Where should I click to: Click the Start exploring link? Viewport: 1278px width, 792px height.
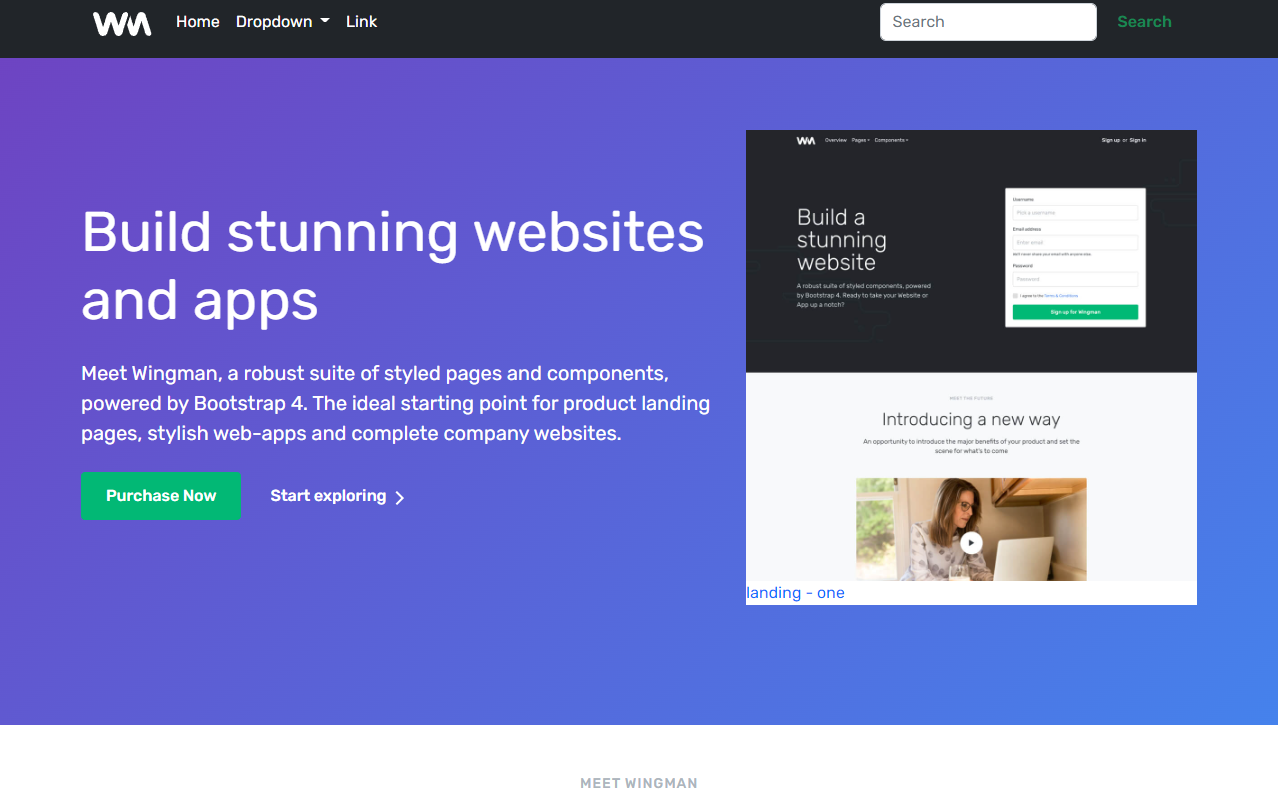point(327,496)
